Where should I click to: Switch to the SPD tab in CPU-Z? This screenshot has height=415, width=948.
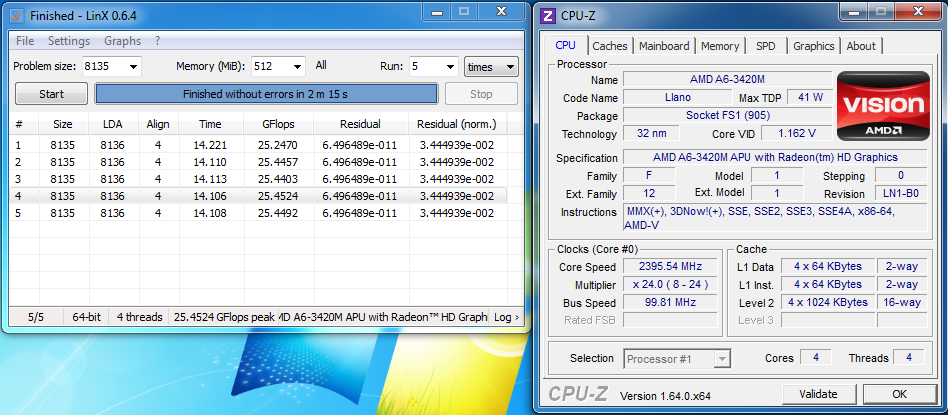tap(765, 46)
